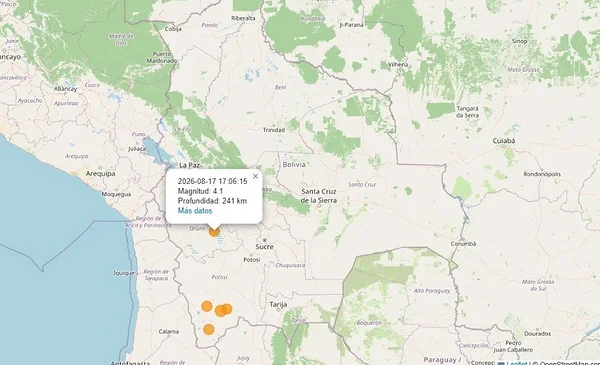600x365 pixels.
Task: Click the Juliaca city label
Action: 137,149
